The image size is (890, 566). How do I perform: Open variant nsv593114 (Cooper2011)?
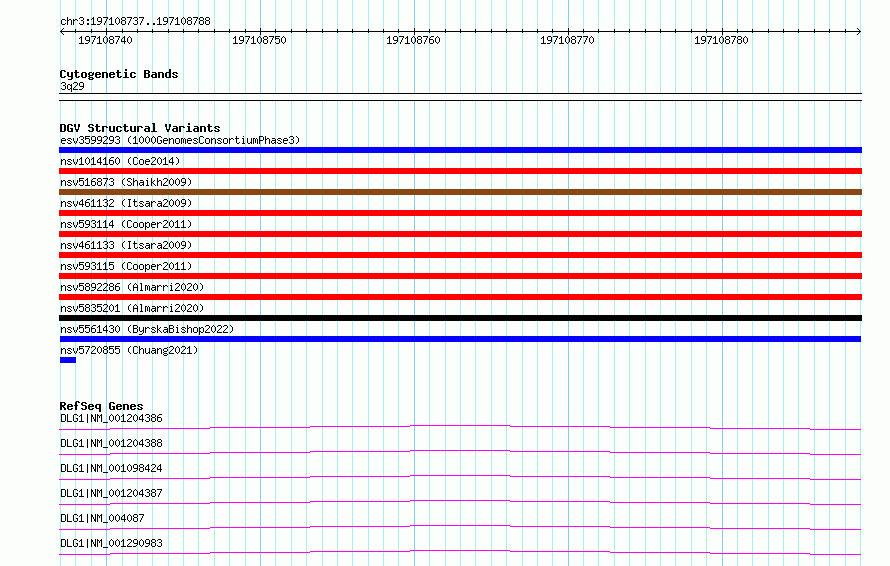pyautogui.click(x=126, y=224)
